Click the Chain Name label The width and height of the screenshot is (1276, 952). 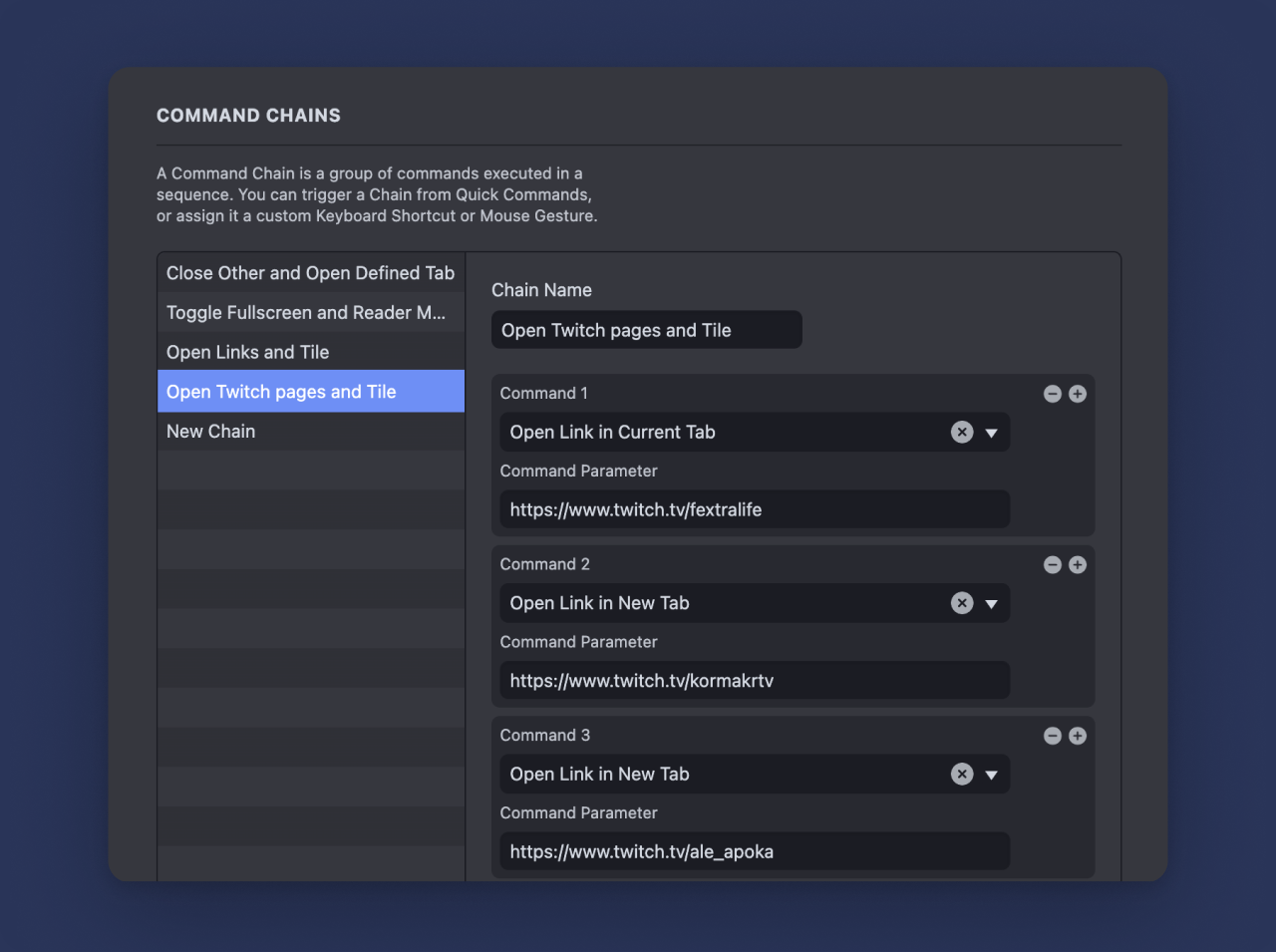(541, 290)
